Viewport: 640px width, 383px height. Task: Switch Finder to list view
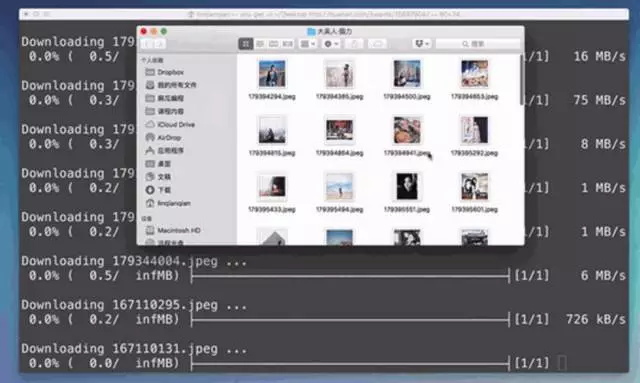tap(260, 44)
